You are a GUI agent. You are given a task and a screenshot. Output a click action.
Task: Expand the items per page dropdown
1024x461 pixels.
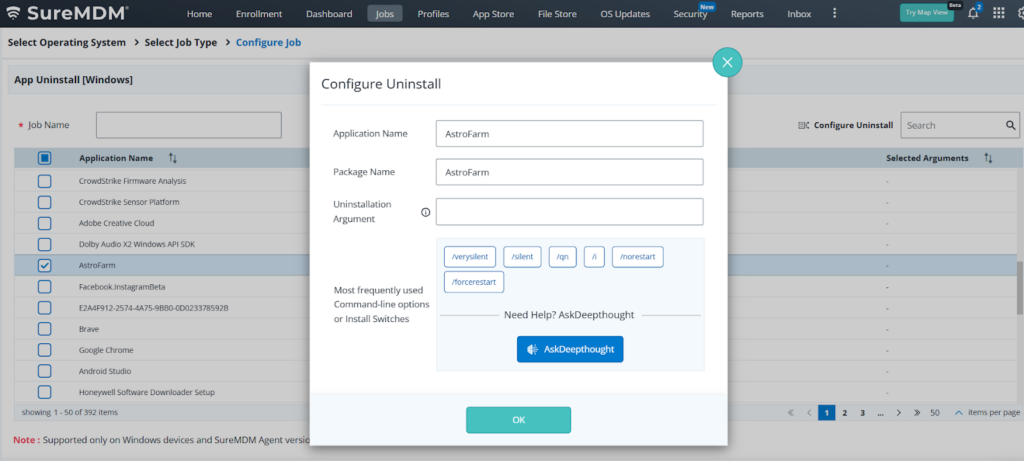tap(958, 412)
